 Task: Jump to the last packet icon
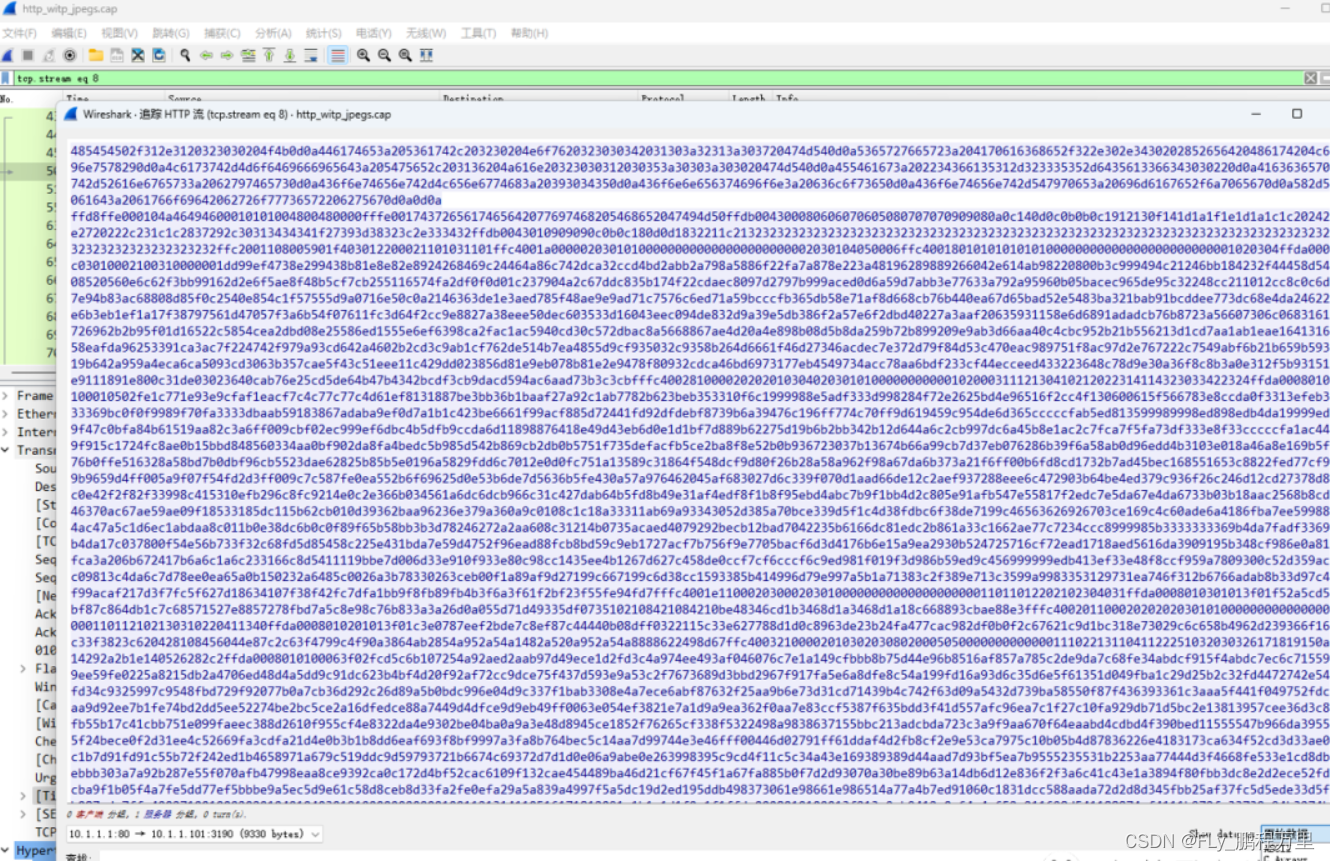pyautogui.click(x=289, y=55)
